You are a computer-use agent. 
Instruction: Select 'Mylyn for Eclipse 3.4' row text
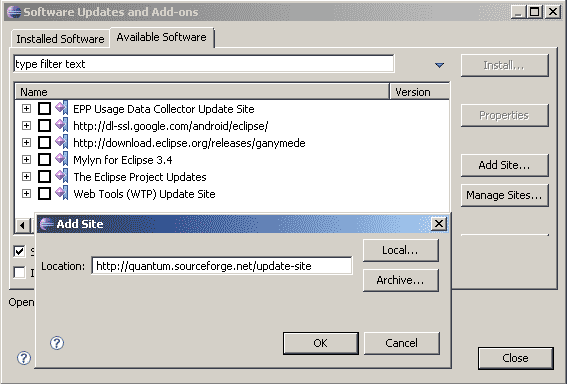click(x=123, y=160)
